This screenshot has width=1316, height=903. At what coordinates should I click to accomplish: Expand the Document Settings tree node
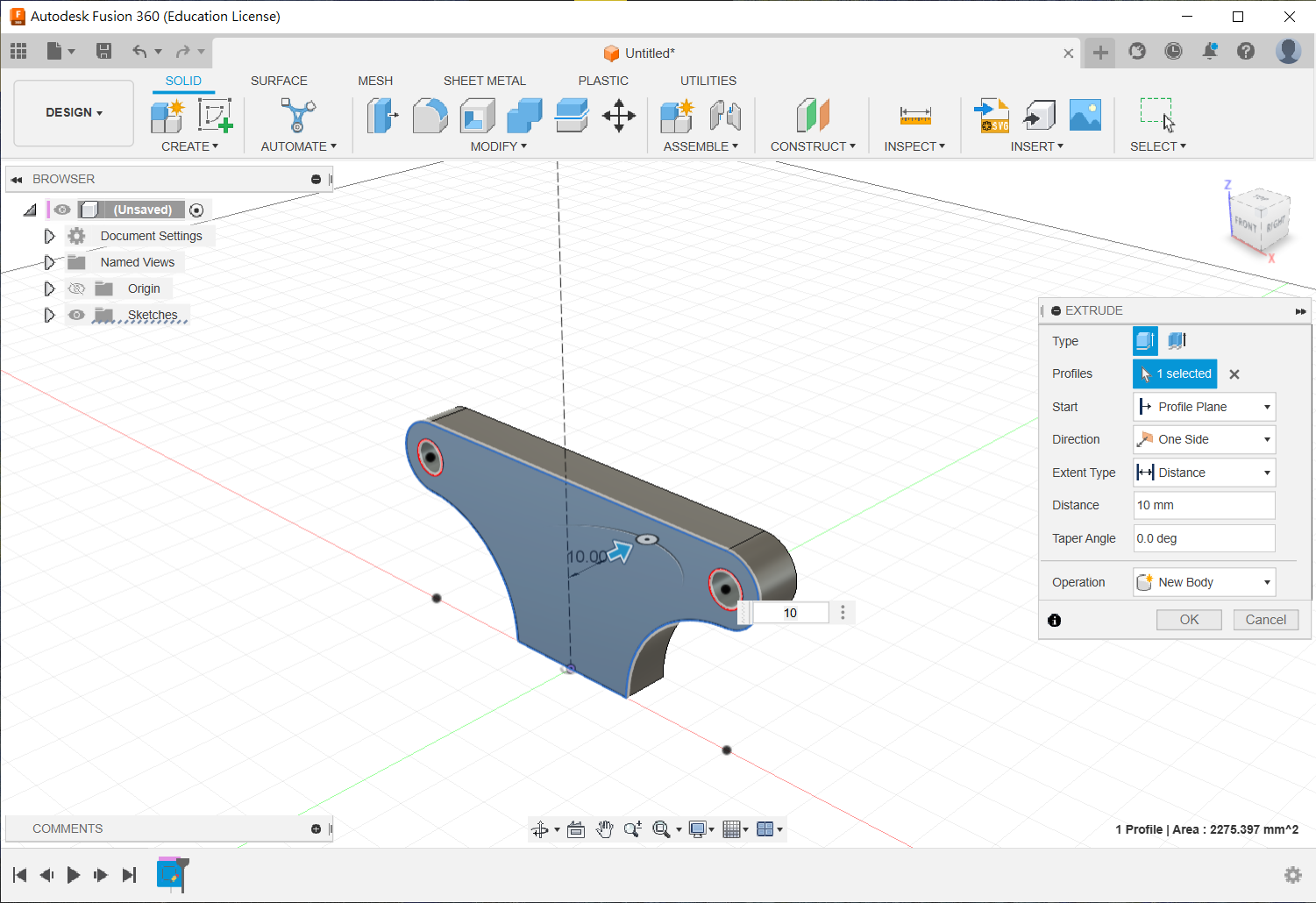pos(49,236)
